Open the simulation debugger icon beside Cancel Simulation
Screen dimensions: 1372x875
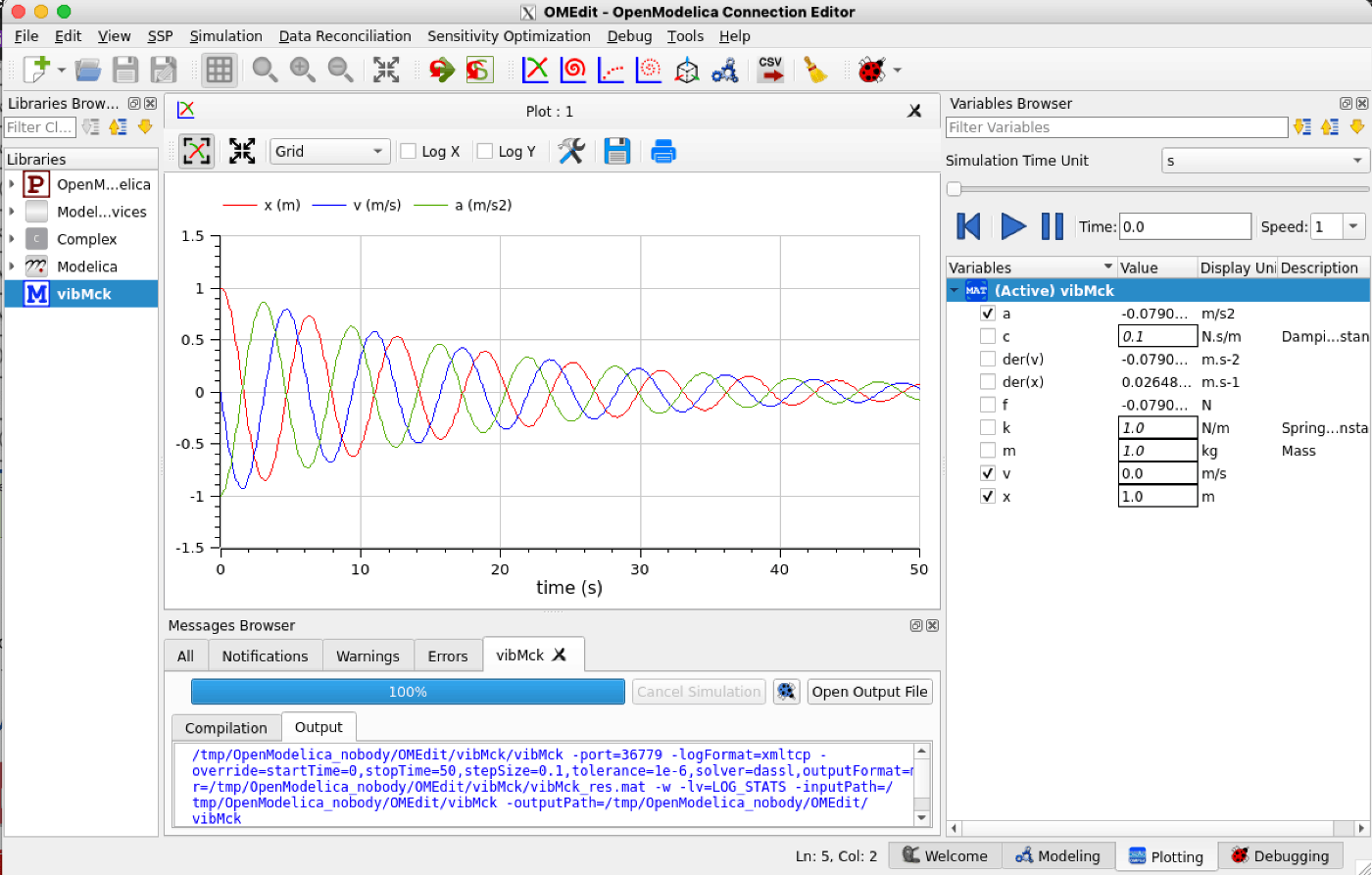pyautogui.click(x=785, y=692)
